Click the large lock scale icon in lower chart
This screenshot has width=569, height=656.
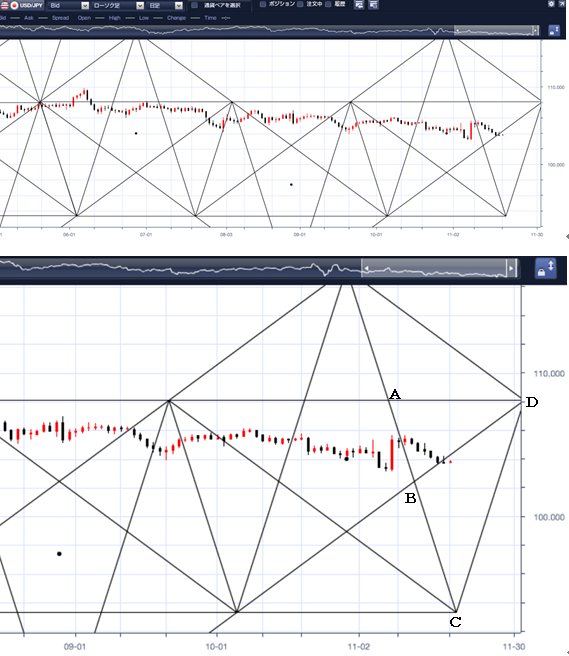tap(546, 268)
